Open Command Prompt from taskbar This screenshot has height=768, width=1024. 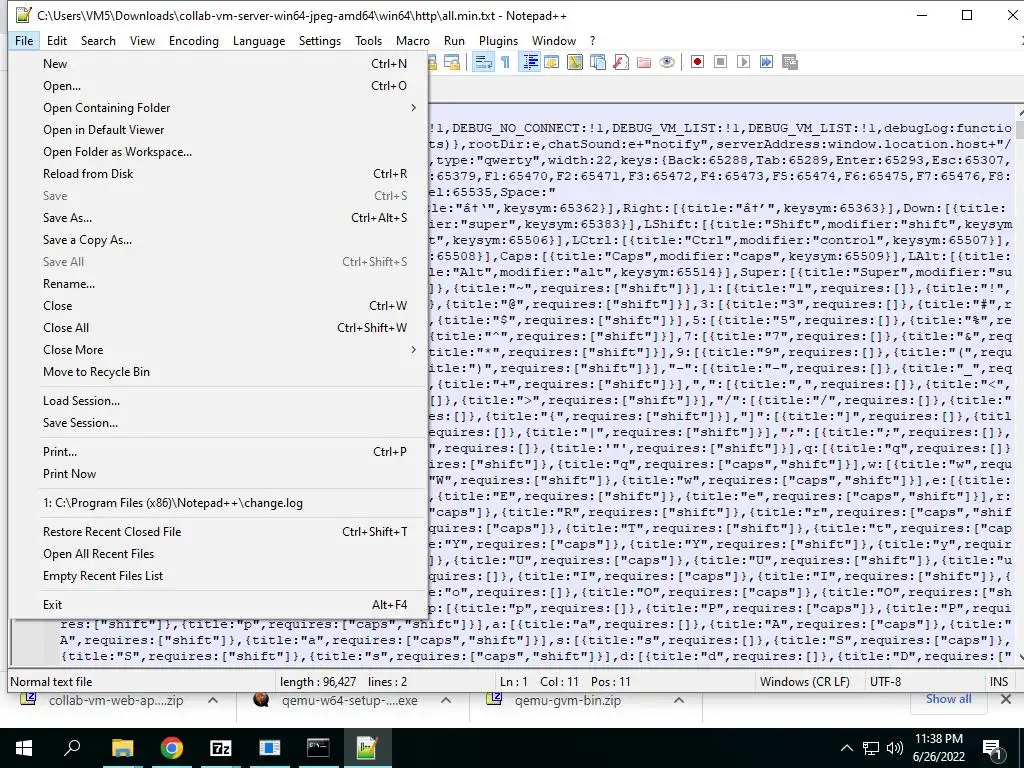click(318, 748)
